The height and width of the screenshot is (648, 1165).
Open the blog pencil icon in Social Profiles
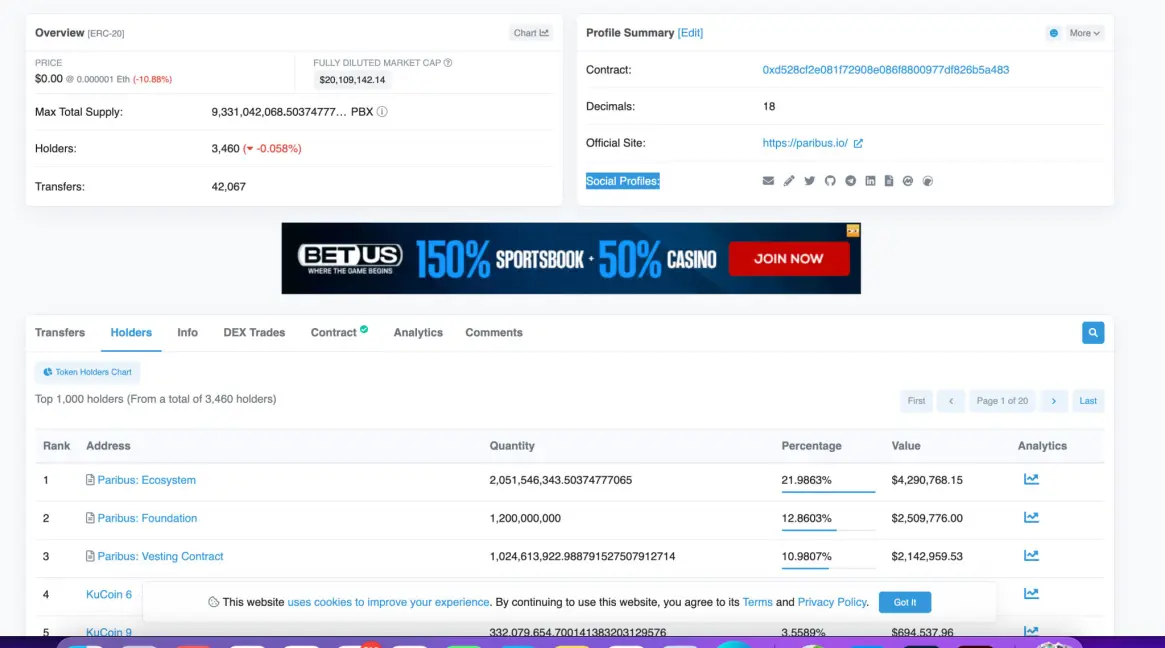point(789,181)
